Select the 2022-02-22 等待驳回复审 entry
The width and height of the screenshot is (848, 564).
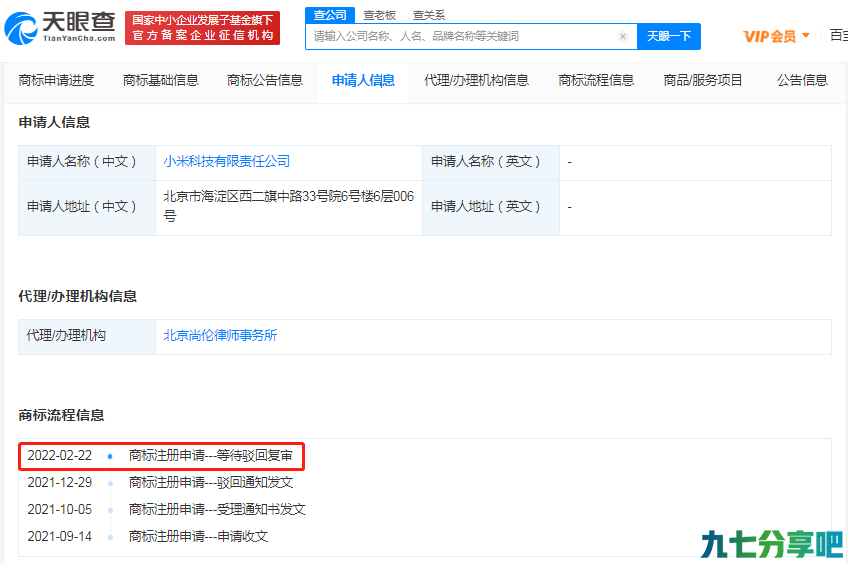click(x=160, y=455)
